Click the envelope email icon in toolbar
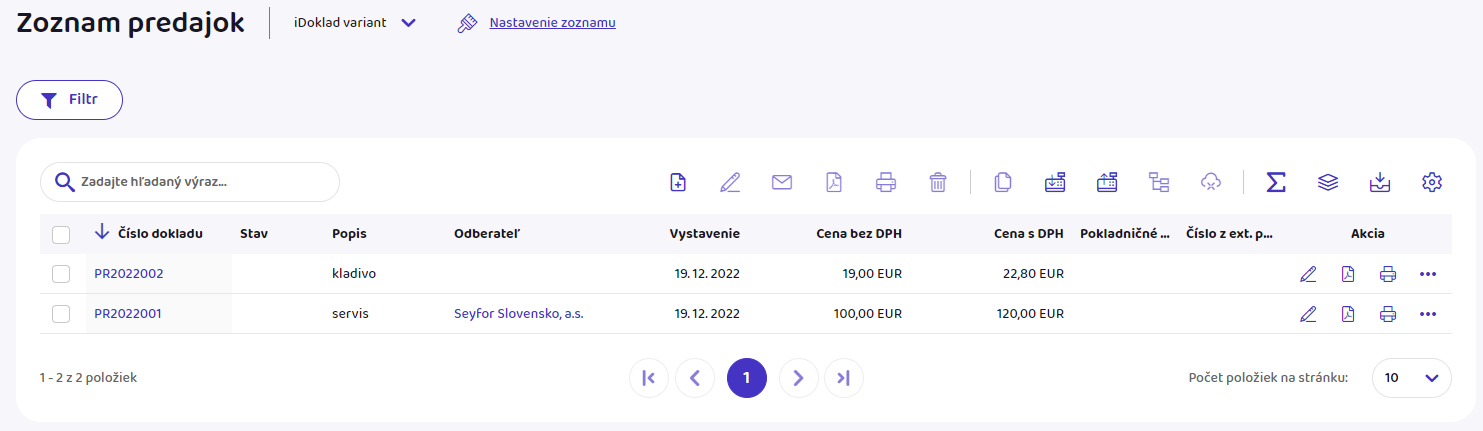The image size is (1483, 431). 781,182
